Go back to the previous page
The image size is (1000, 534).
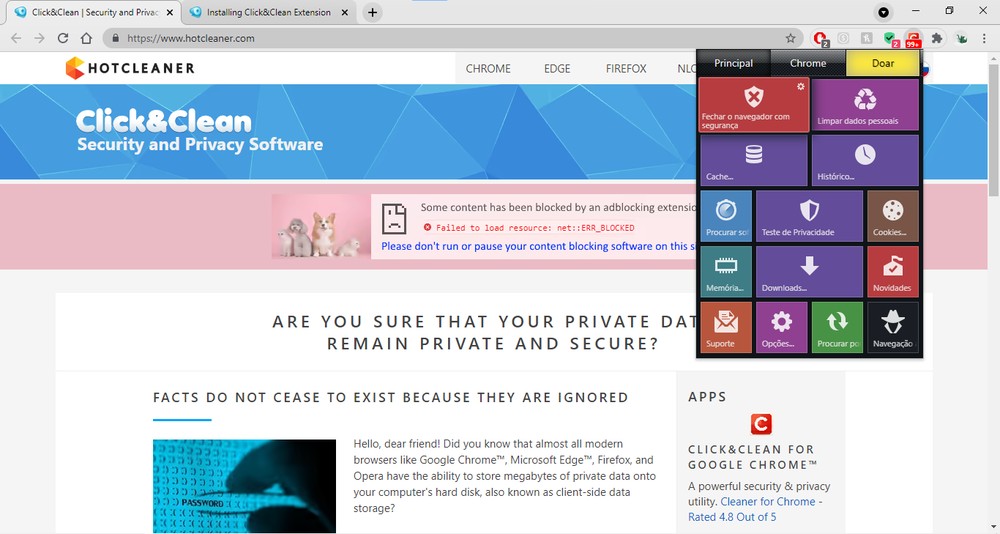tap(16, 38)
